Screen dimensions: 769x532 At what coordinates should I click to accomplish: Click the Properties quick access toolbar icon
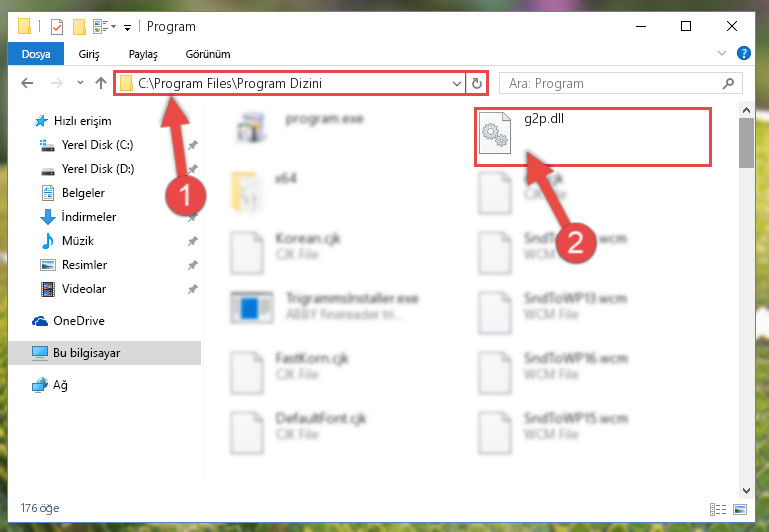(57, 26)
